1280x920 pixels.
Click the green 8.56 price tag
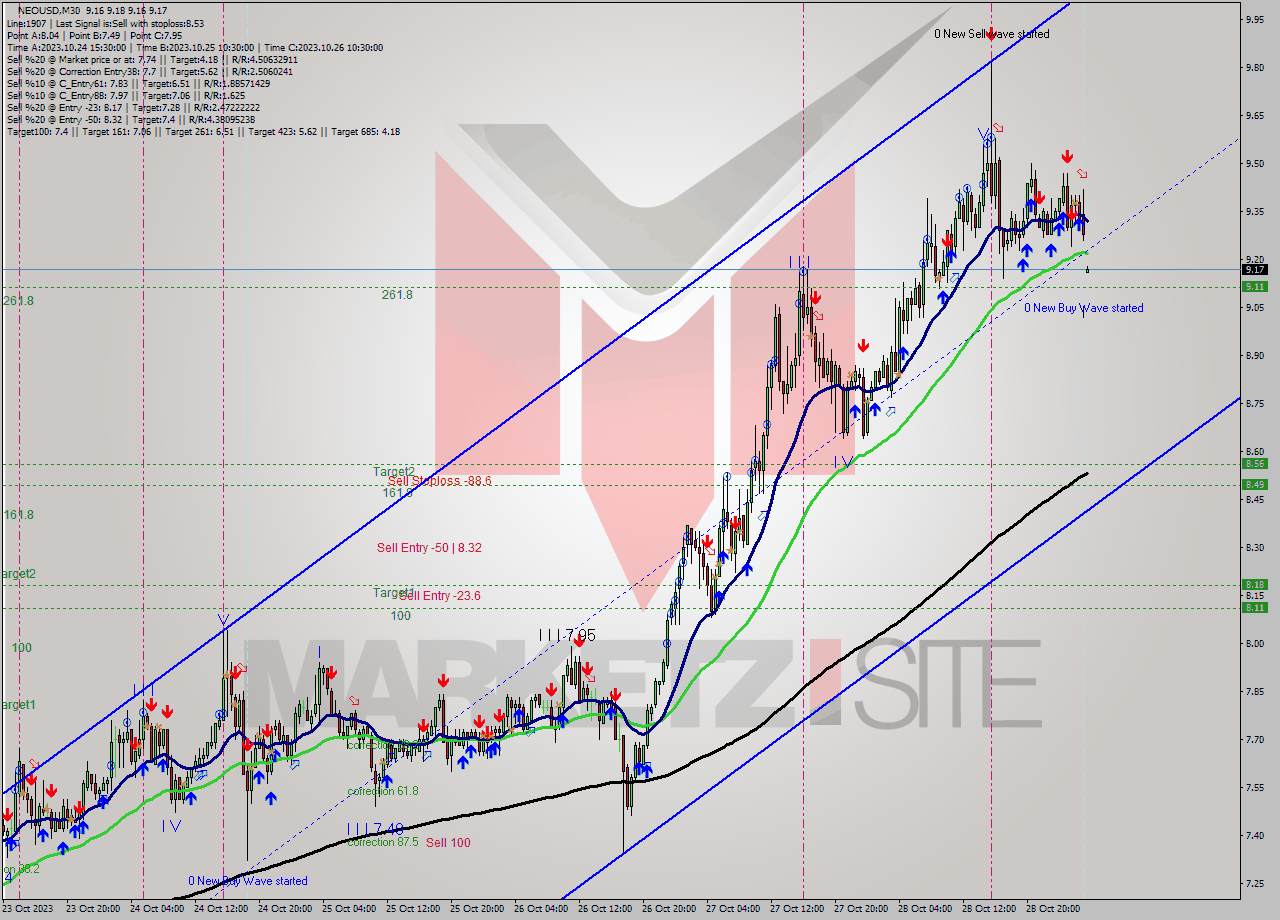[1254, 463]
